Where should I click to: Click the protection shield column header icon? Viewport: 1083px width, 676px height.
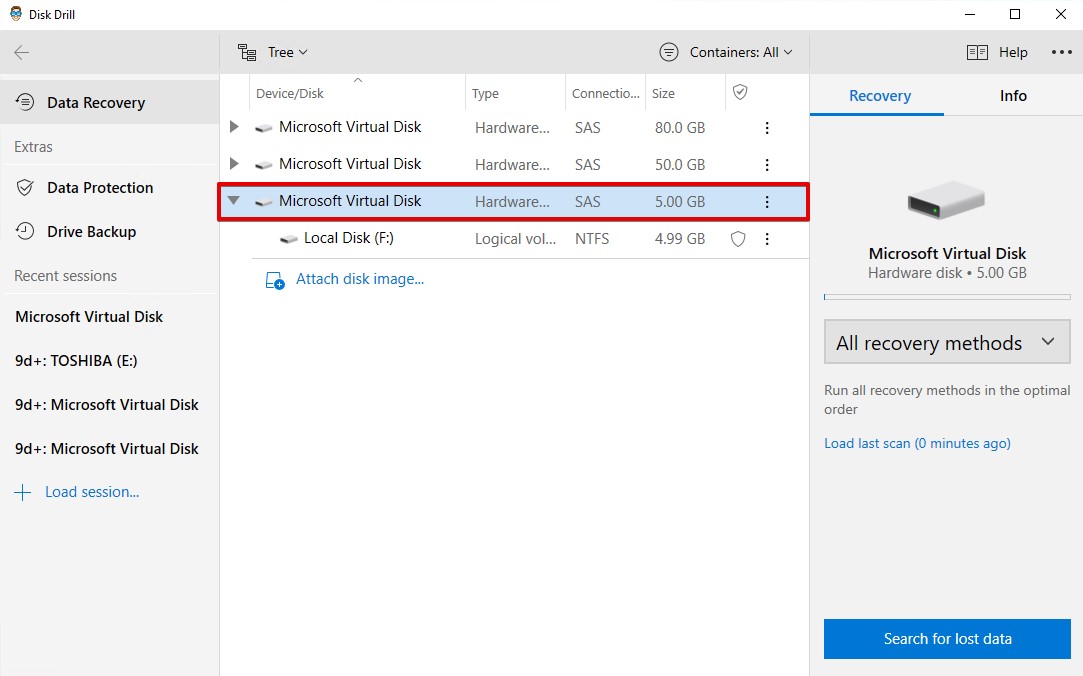740,93
